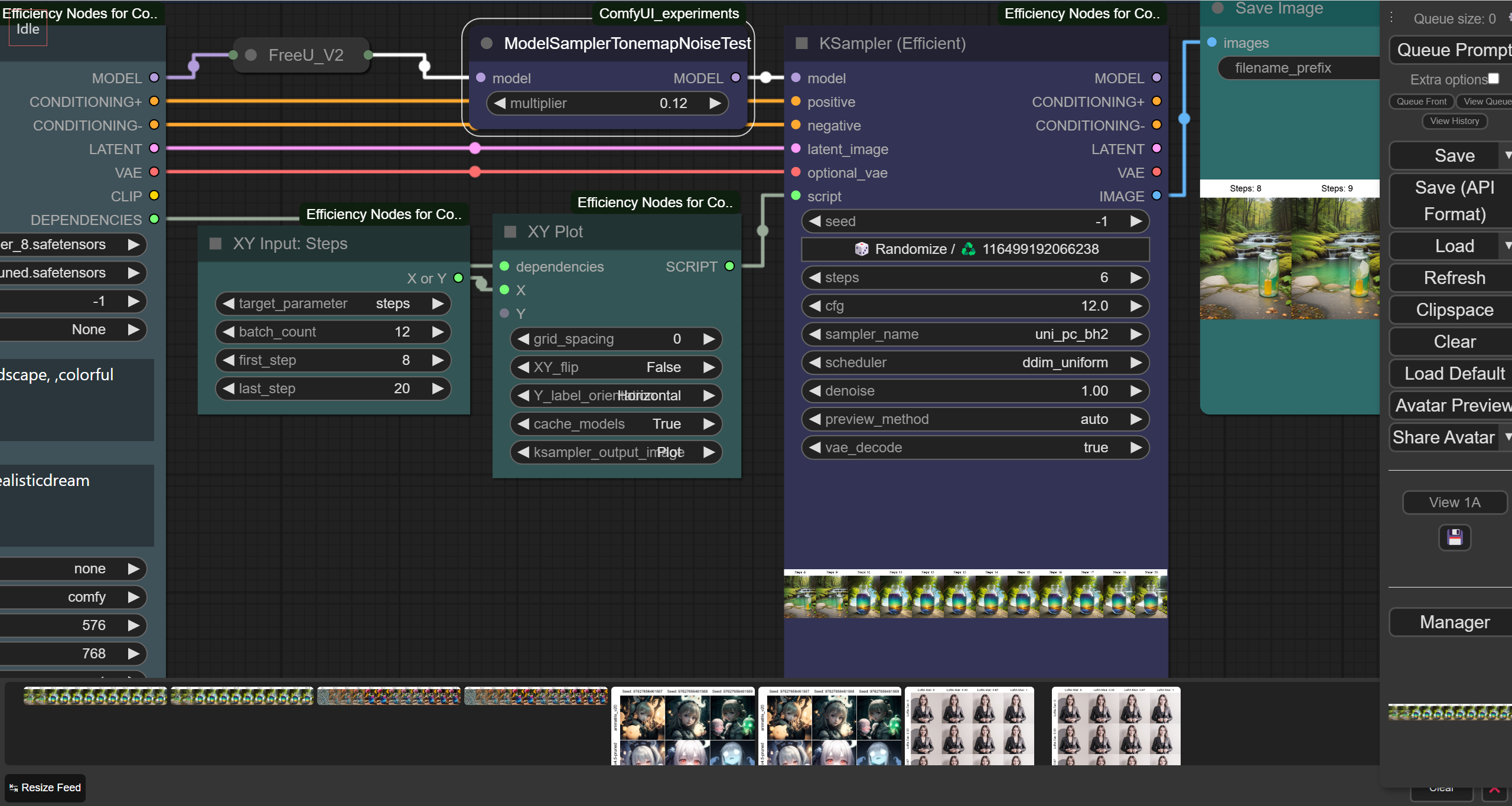Screen dimensions: 1512x806
Task: Open the scheduler ddim_uniform dropdown
Action: [x=975, y=363]
